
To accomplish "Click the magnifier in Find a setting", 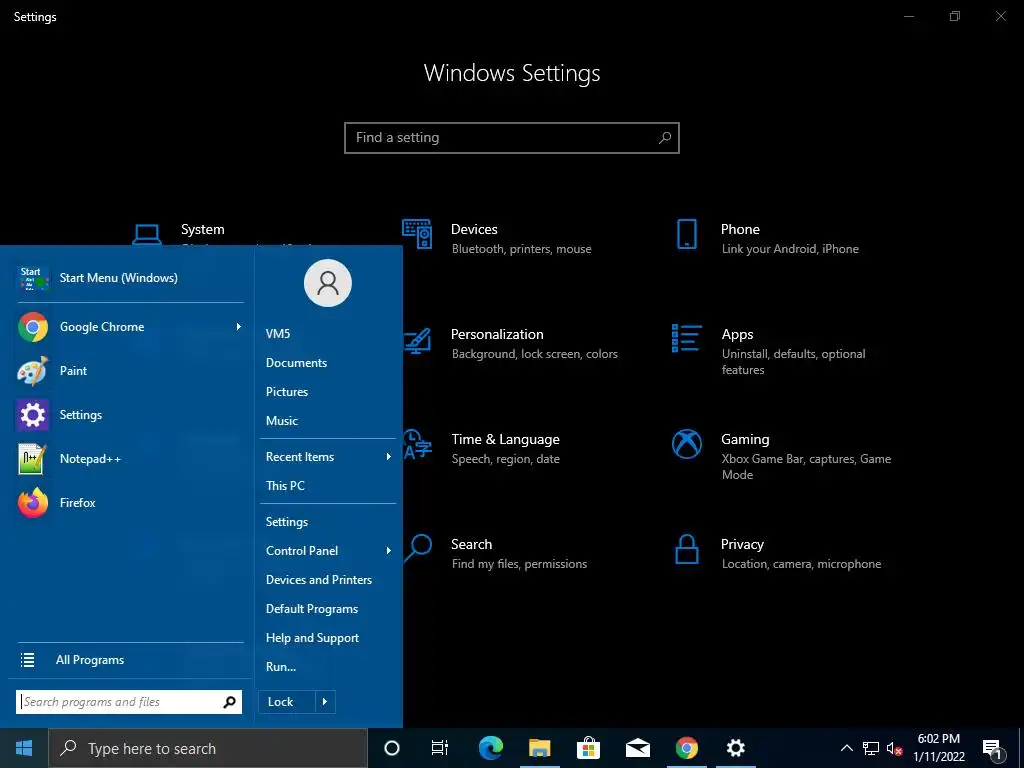I will pos(665,138).
